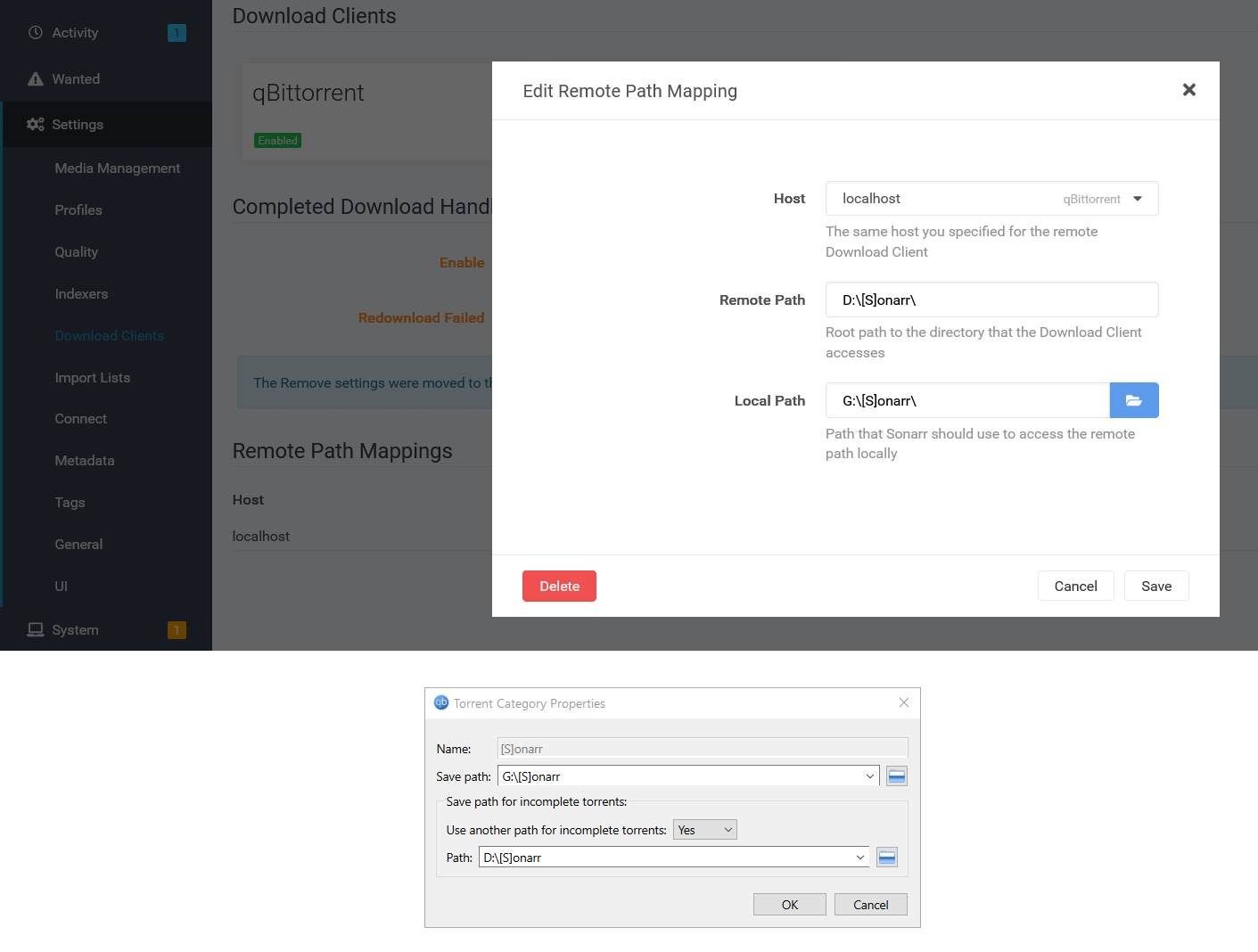Click the Completed Download Handling heading

(362, 207)
